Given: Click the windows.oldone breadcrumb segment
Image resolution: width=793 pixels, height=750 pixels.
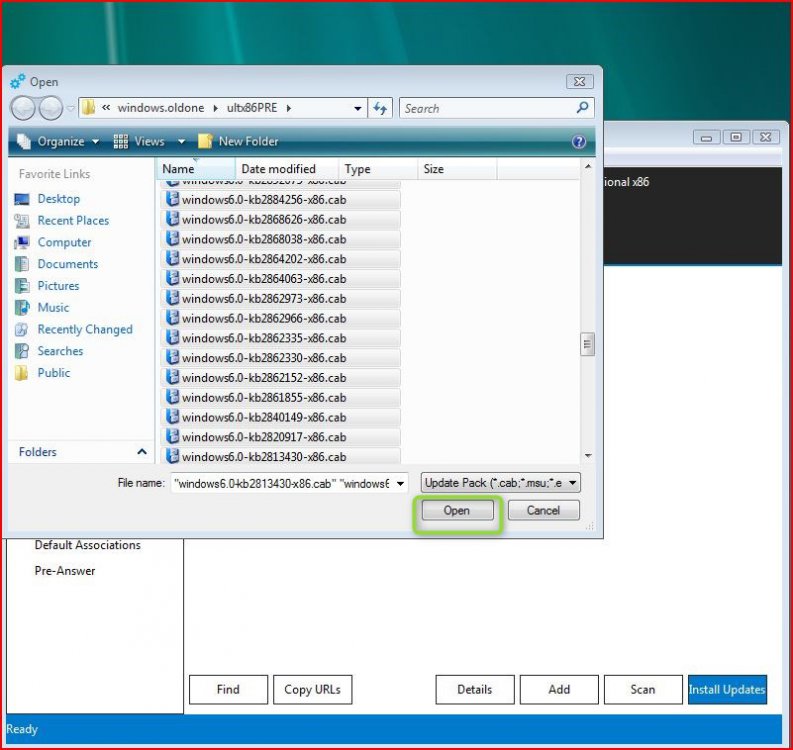Looking at the screenshot, I should tap(161, 108).
